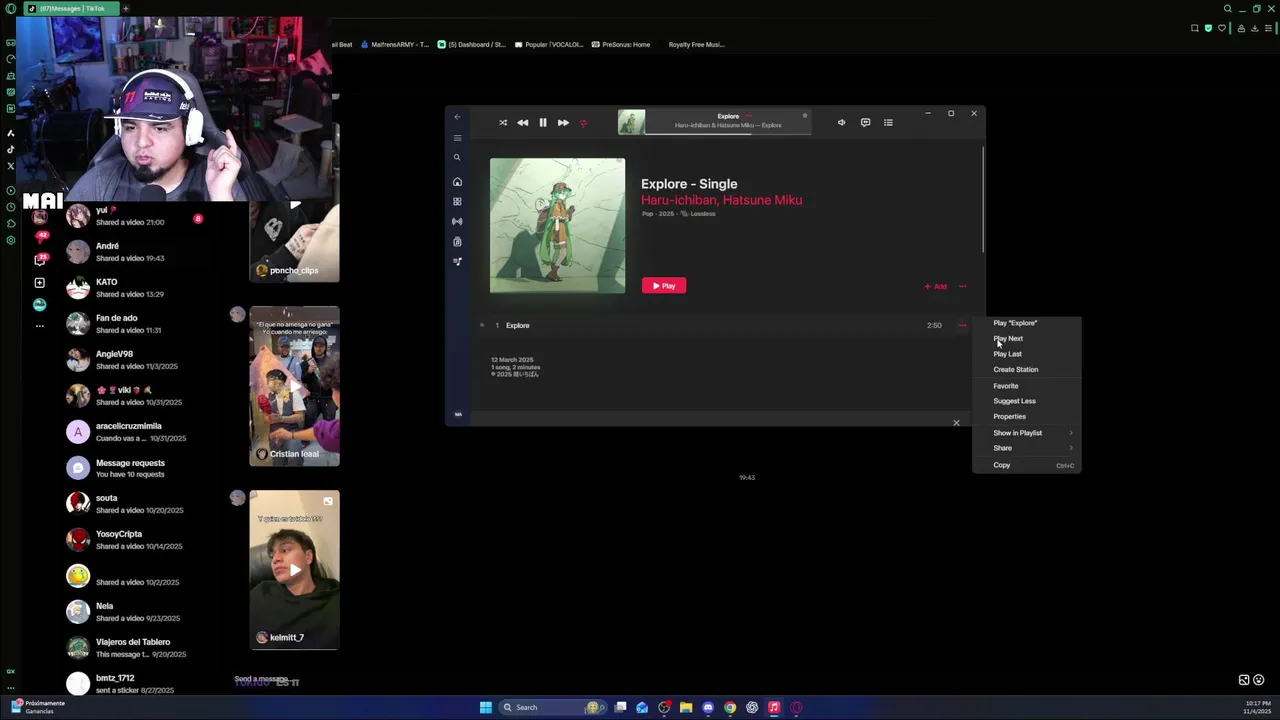Open Popular VOCALOID bookmark
Viewport: 1280px width, 720px height.
tap(549, 44)
